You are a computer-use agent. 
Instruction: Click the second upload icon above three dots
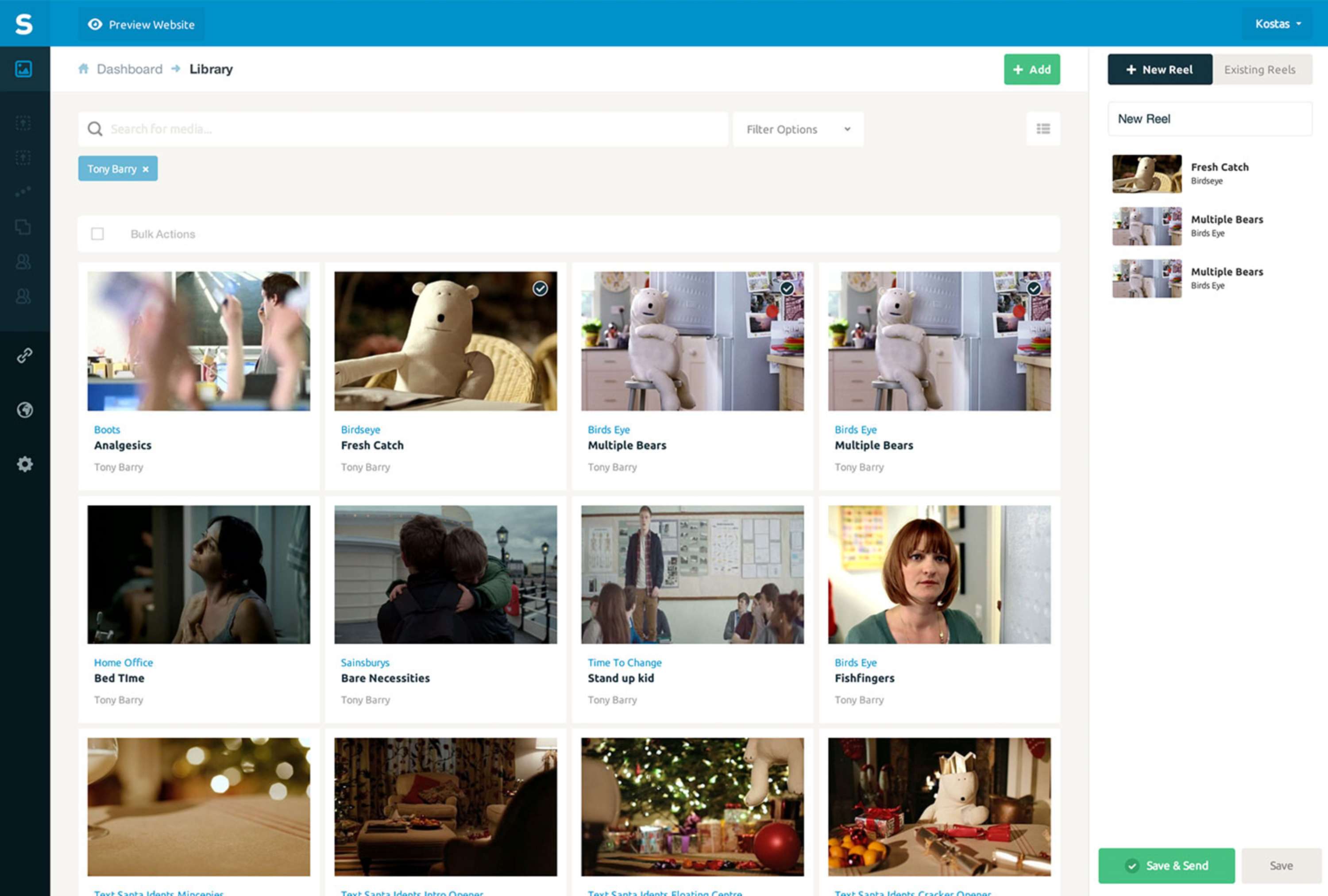coord(23,158)
